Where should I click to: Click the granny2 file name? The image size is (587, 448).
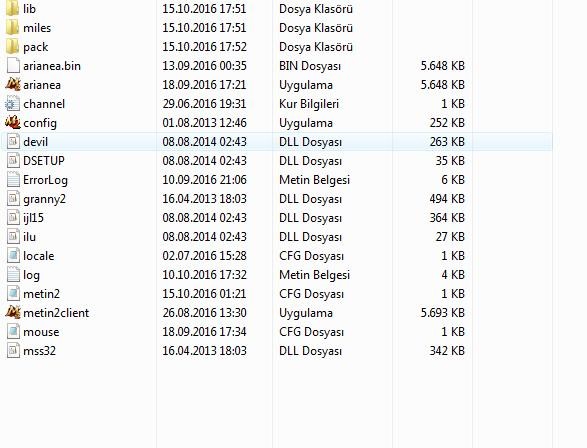coord(44,199)
